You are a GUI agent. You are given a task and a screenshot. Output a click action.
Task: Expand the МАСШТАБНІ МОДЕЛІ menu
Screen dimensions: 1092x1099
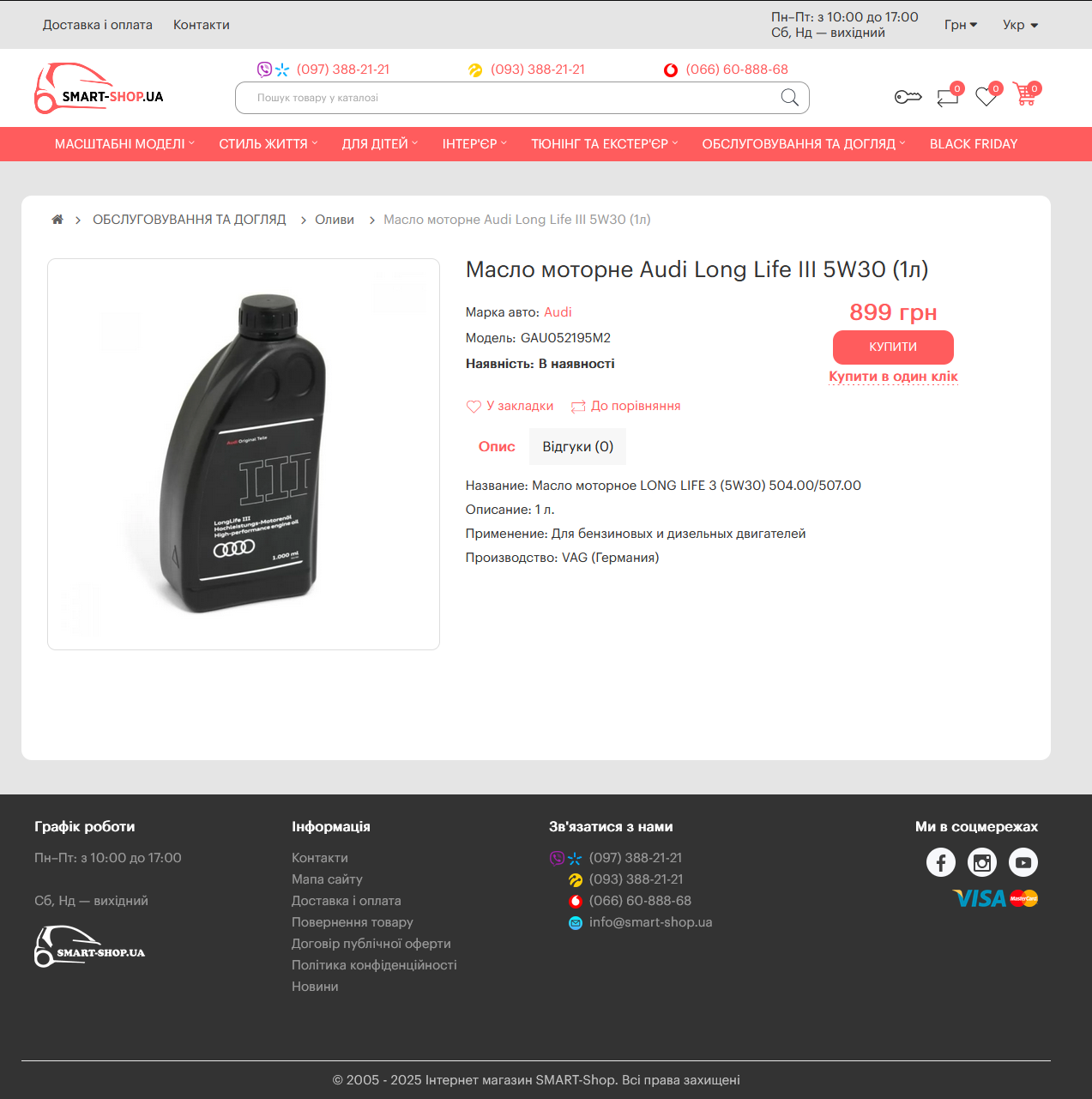point(124,144)
